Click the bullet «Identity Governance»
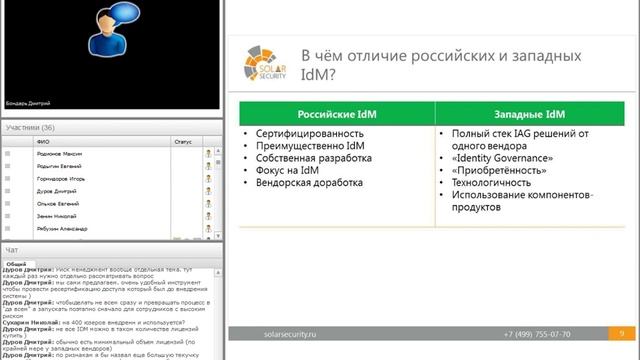 click(x=502, y=158)
